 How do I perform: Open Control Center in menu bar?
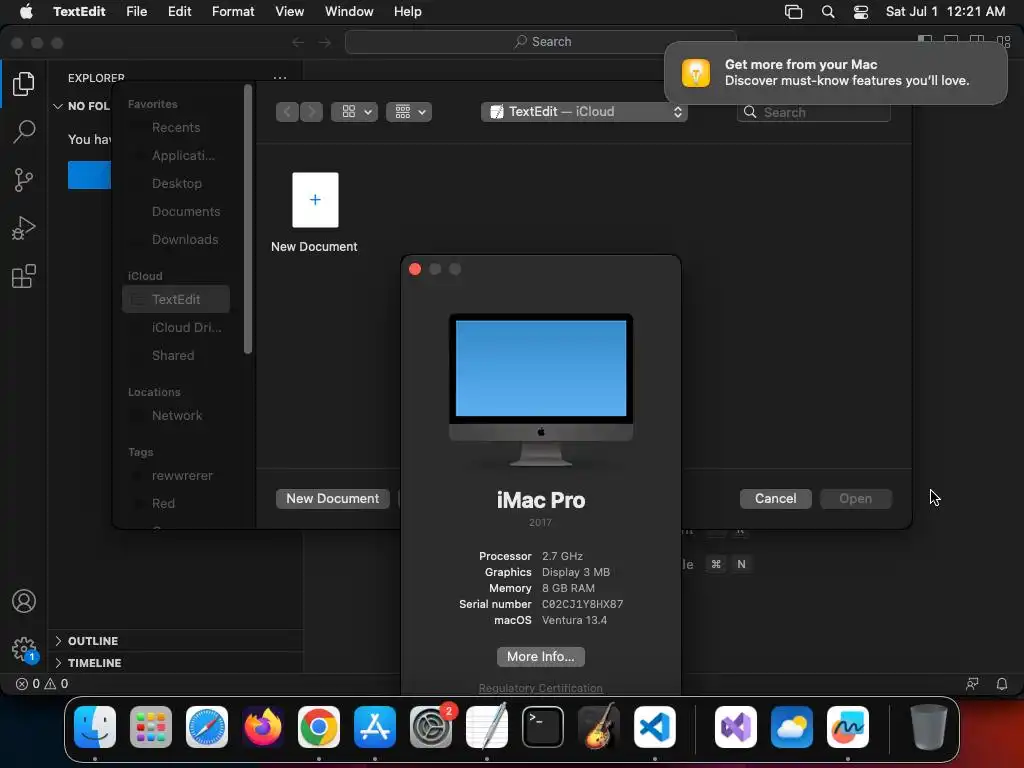[861, 12]
